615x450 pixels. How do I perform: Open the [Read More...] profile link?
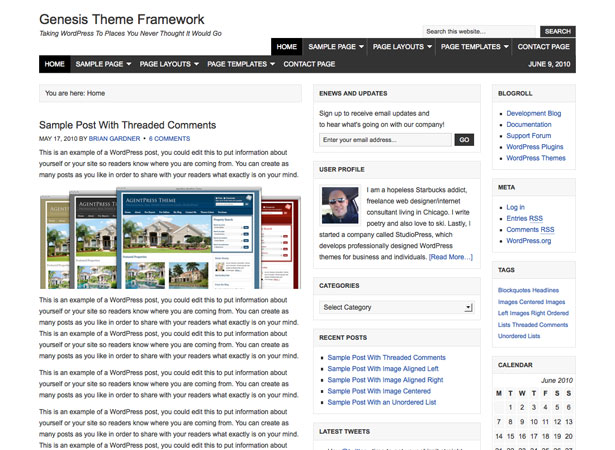451,257
